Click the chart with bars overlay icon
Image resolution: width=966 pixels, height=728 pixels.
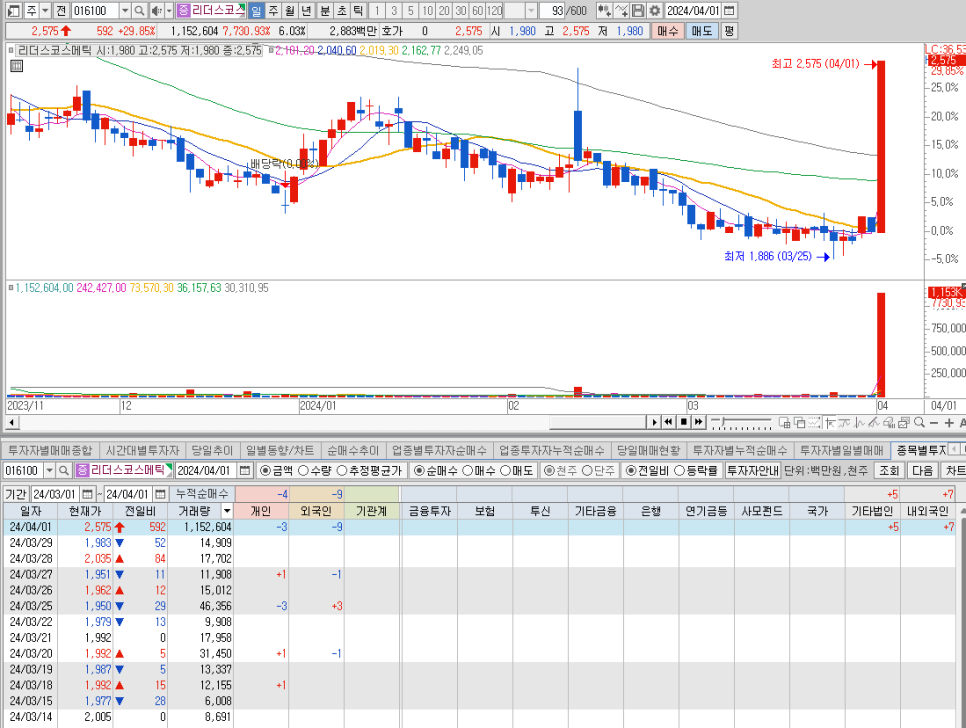[x=888, y=423]
